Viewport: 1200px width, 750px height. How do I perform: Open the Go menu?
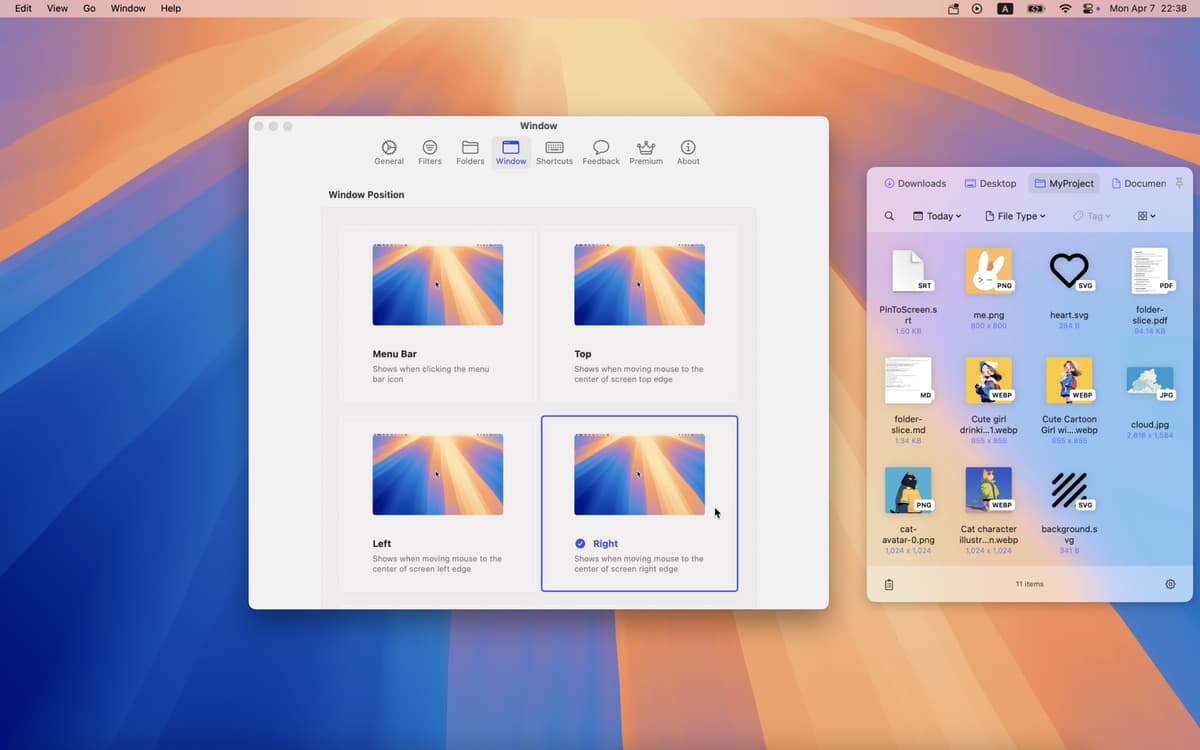(x=89, y=8)
